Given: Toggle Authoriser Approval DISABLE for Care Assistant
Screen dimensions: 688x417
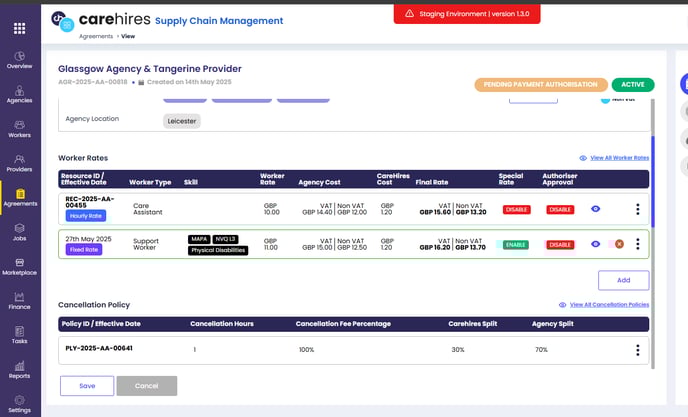Looking at the screenshot, I should click(560, 209).
